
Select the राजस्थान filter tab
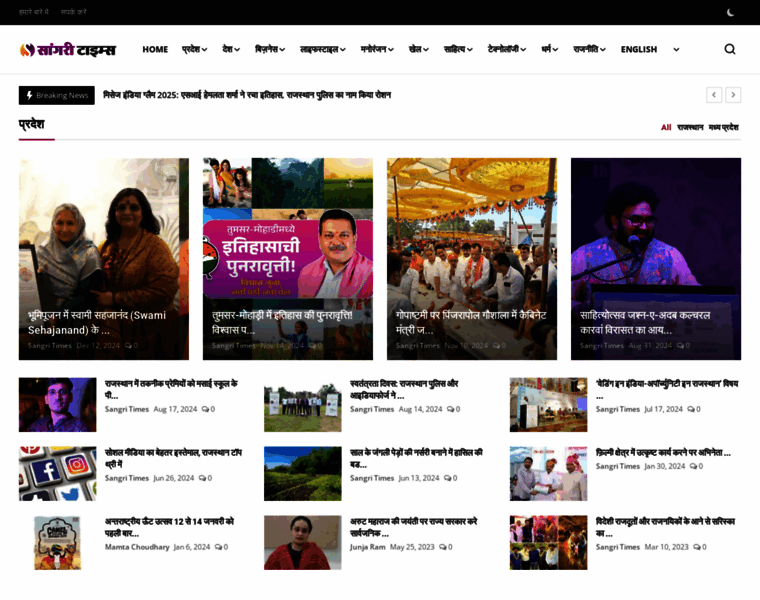pos(690,127)
